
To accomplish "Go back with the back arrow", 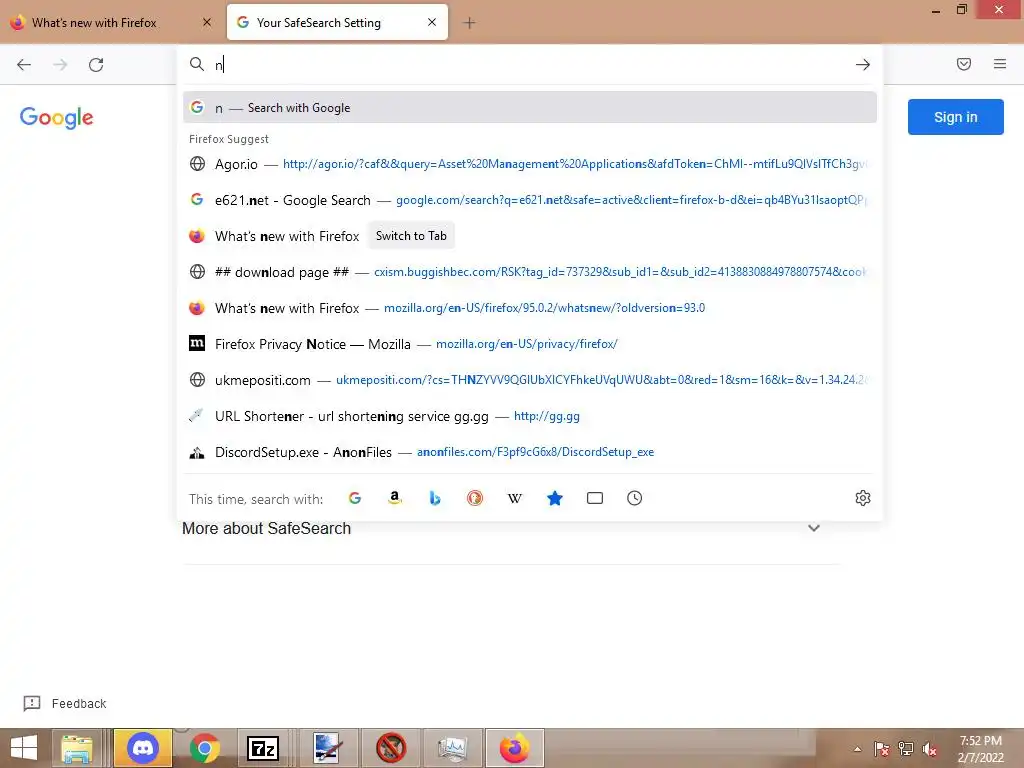I will point(24,65).
